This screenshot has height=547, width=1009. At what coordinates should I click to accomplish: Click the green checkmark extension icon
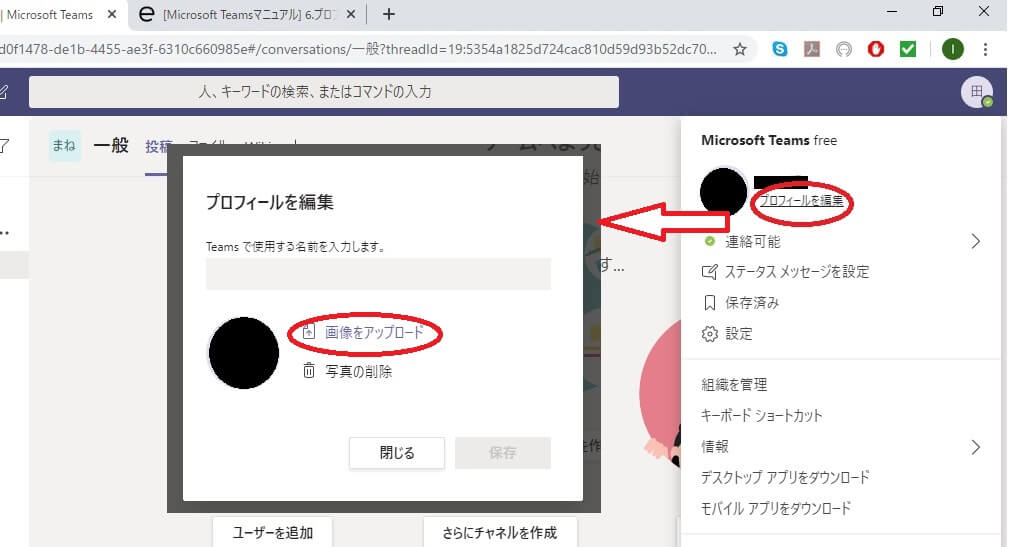(908, 48)
